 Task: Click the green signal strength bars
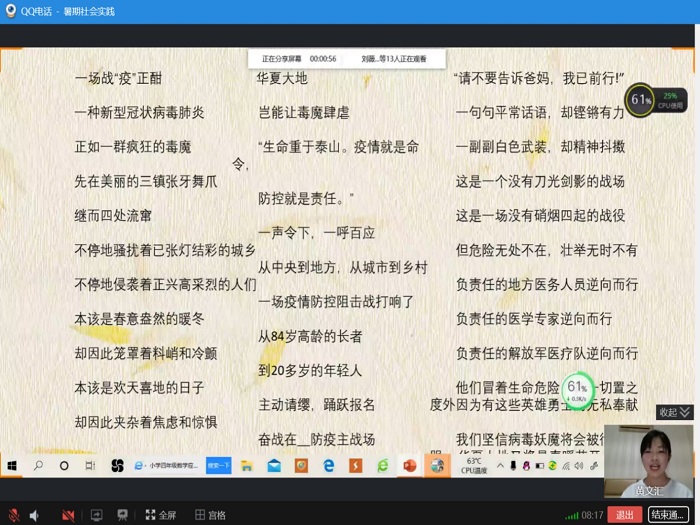[x=572, y=516]
